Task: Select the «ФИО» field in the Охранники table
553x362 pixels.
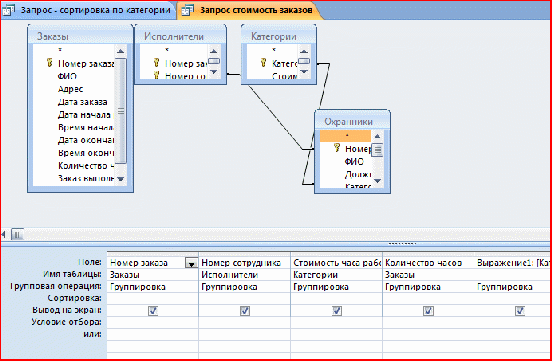Action: pos(354,162)
